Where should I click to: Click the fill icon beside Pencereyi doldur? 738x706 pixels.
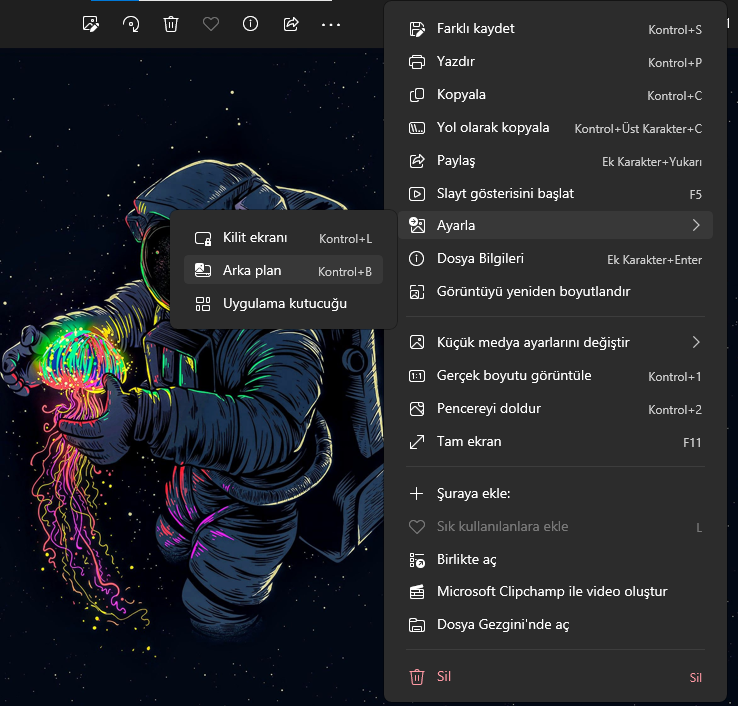point(417,409)
